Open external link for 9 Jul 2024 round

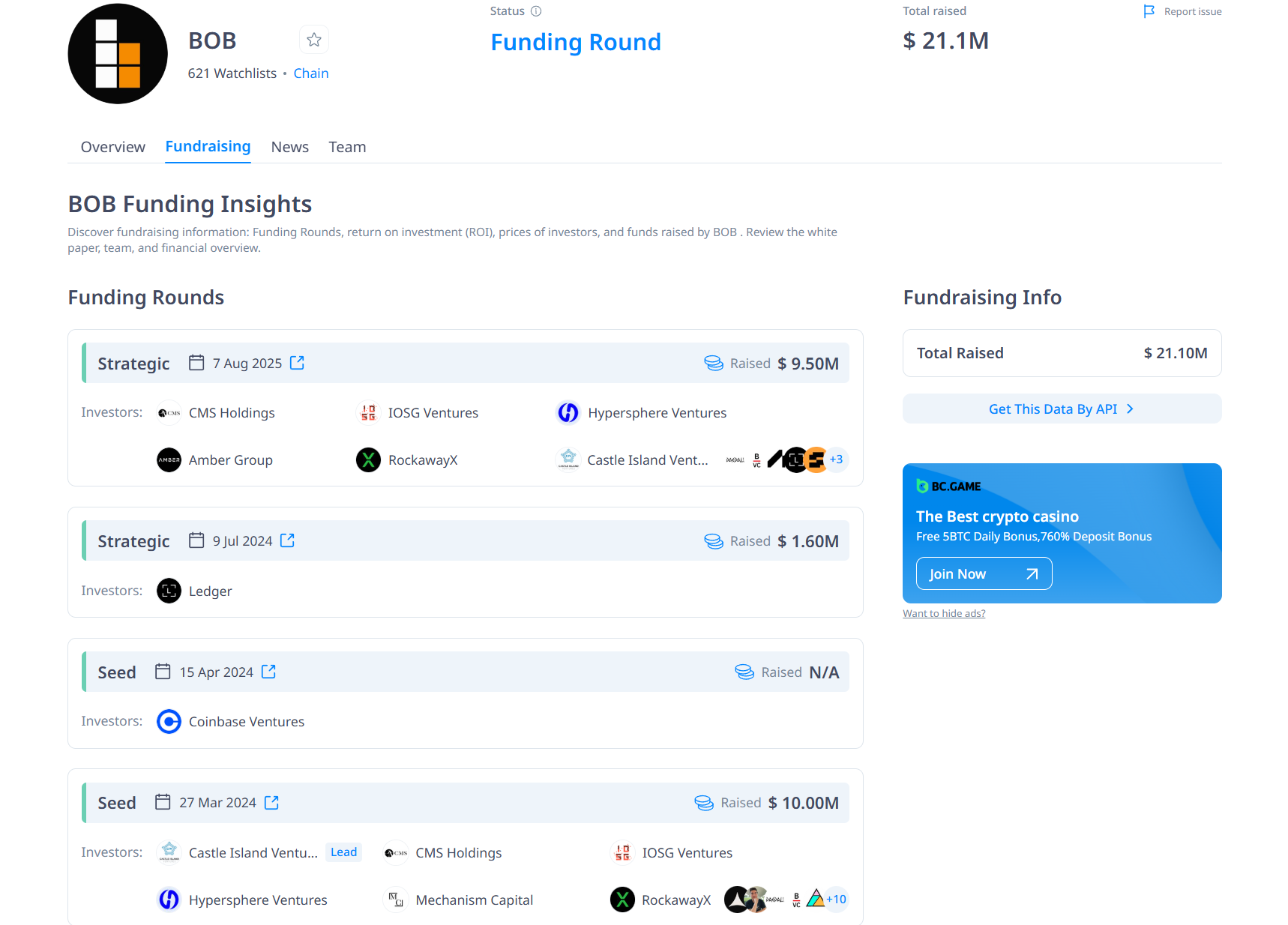pyautogui.click(x=287, y=540)
